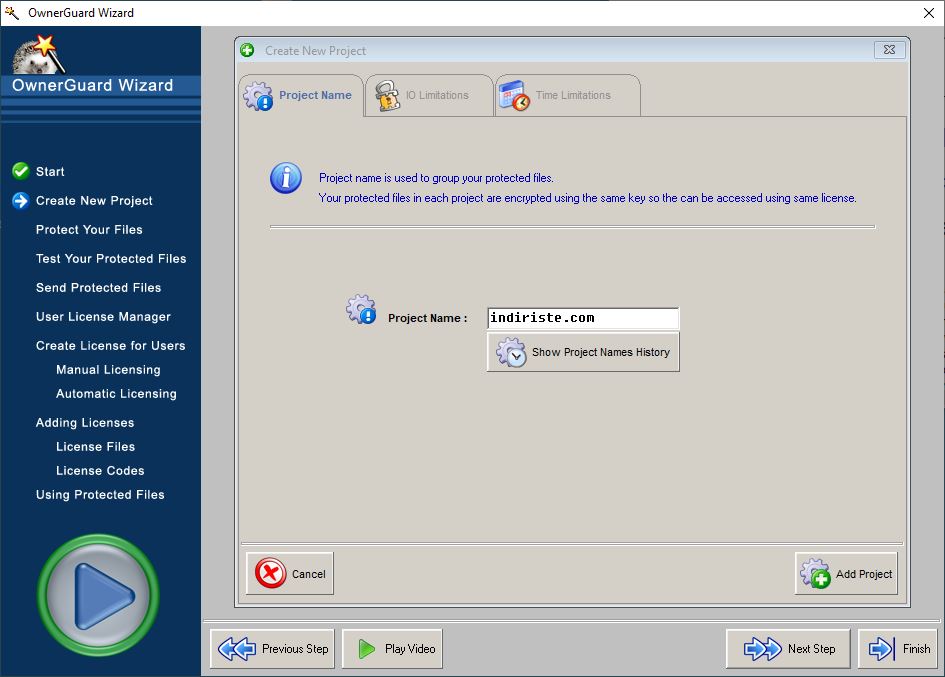Open License Codes sub-step
The image size is (945, 677).
pos(100,471)
